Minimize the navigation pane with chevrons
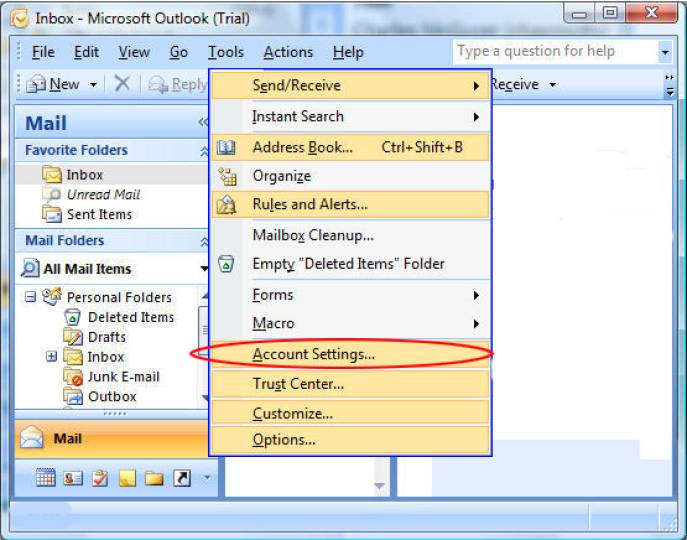The image size is (687, 540). (x=203, y=122)
